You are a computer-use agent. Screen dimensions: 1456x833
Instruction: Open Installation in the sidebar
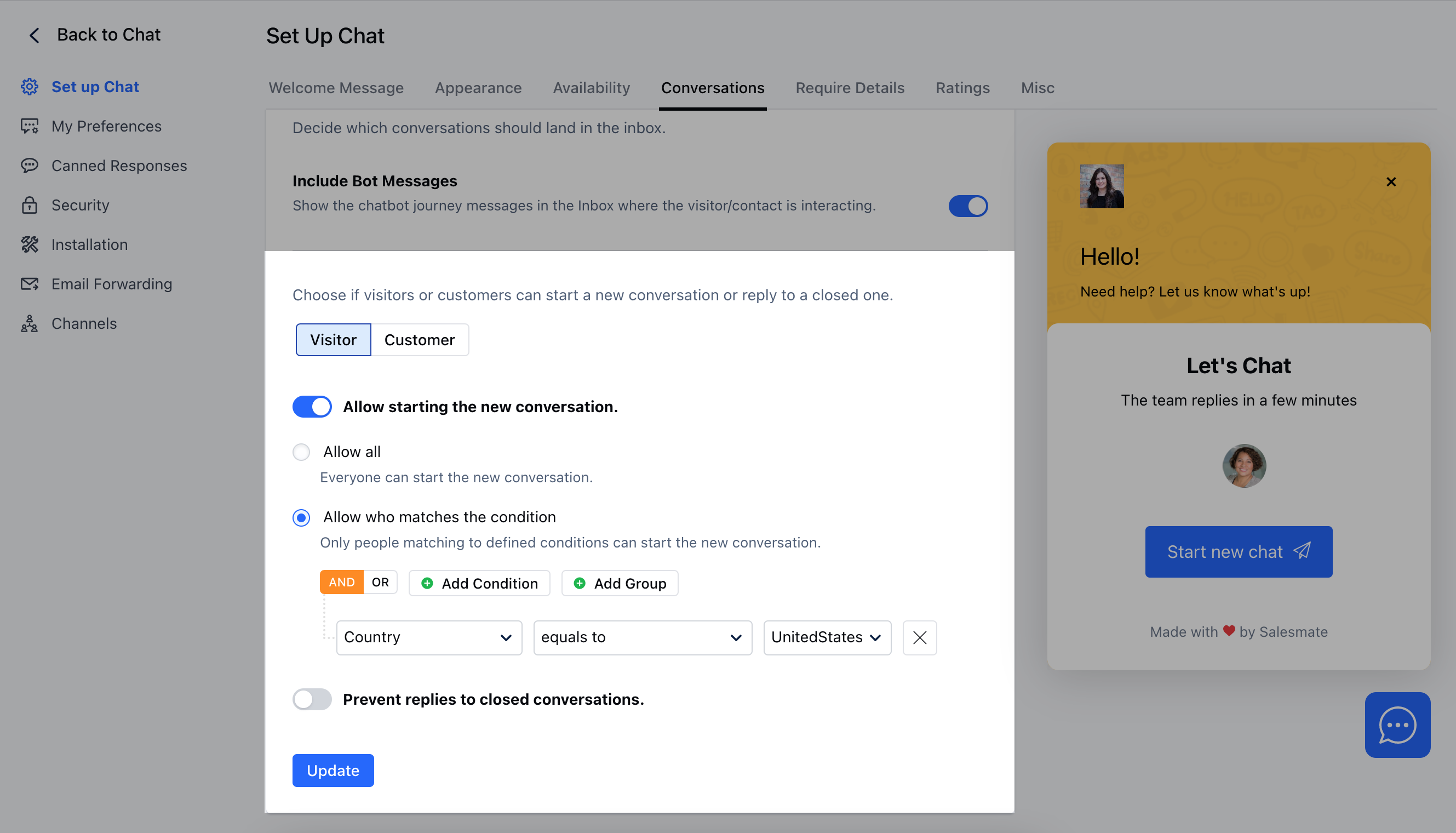click(89, 244)
